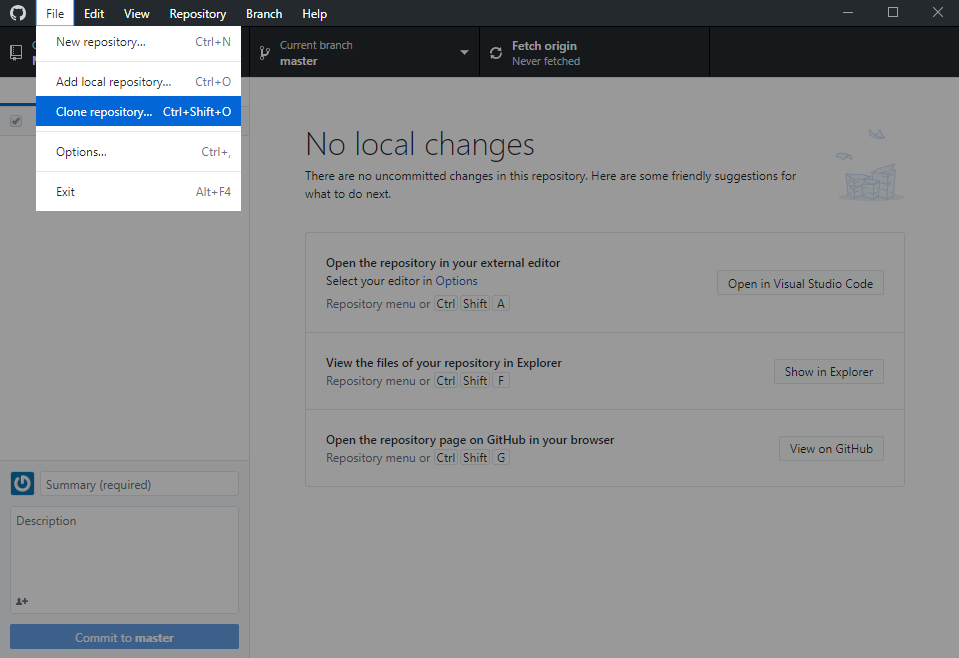Open the Edit menu

tap(94, 13)
